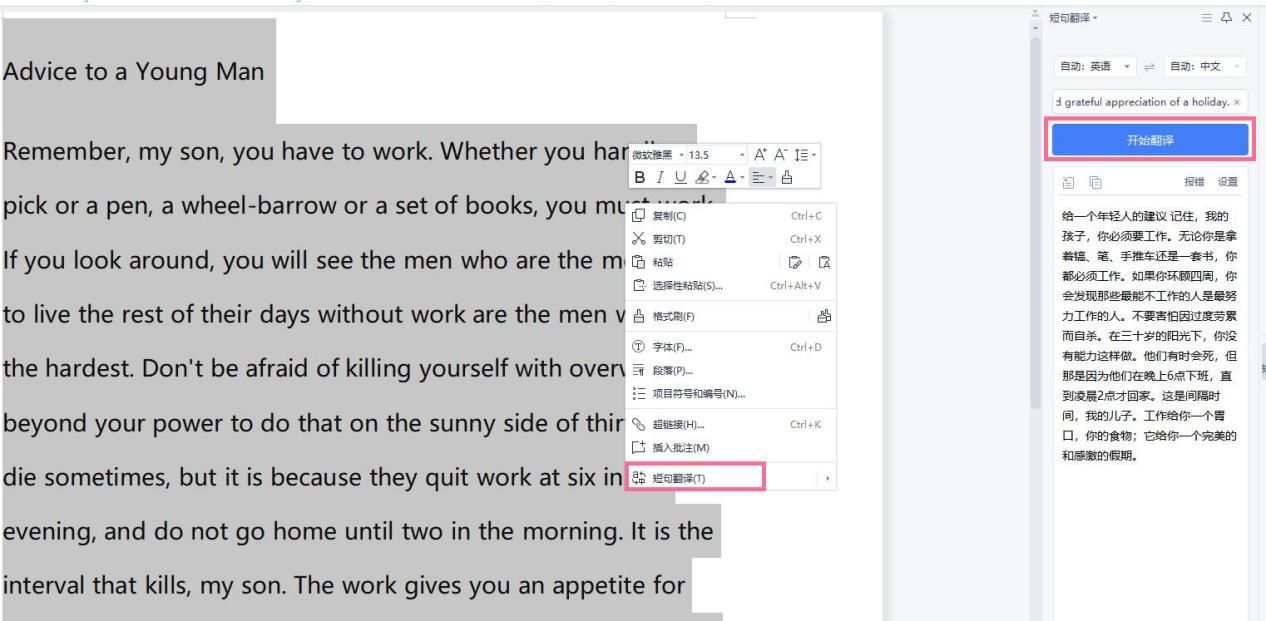1266x621 pixels.
Task: Toggle Bold in the mini formatting toolbar
Action: click(x=638, y=176)
